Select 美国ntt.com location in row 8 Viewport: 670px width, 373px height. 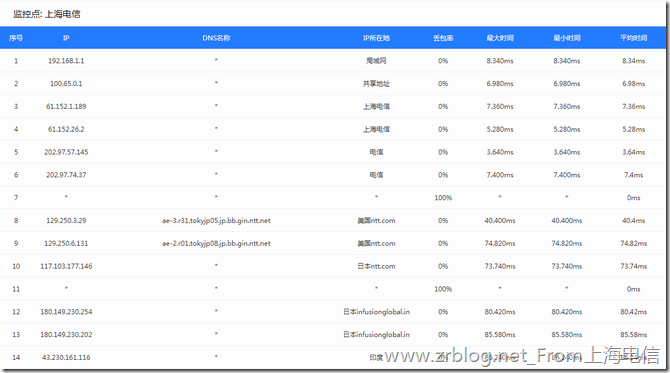376,220
